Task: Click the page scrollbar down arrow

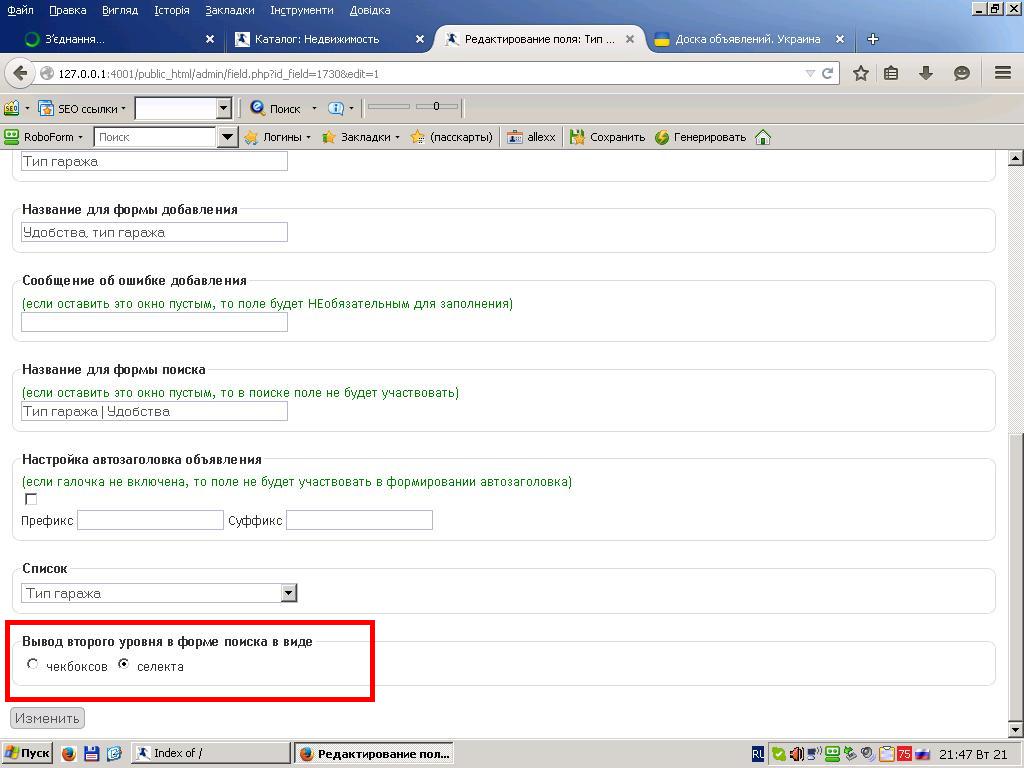Action: (1015, 730)
